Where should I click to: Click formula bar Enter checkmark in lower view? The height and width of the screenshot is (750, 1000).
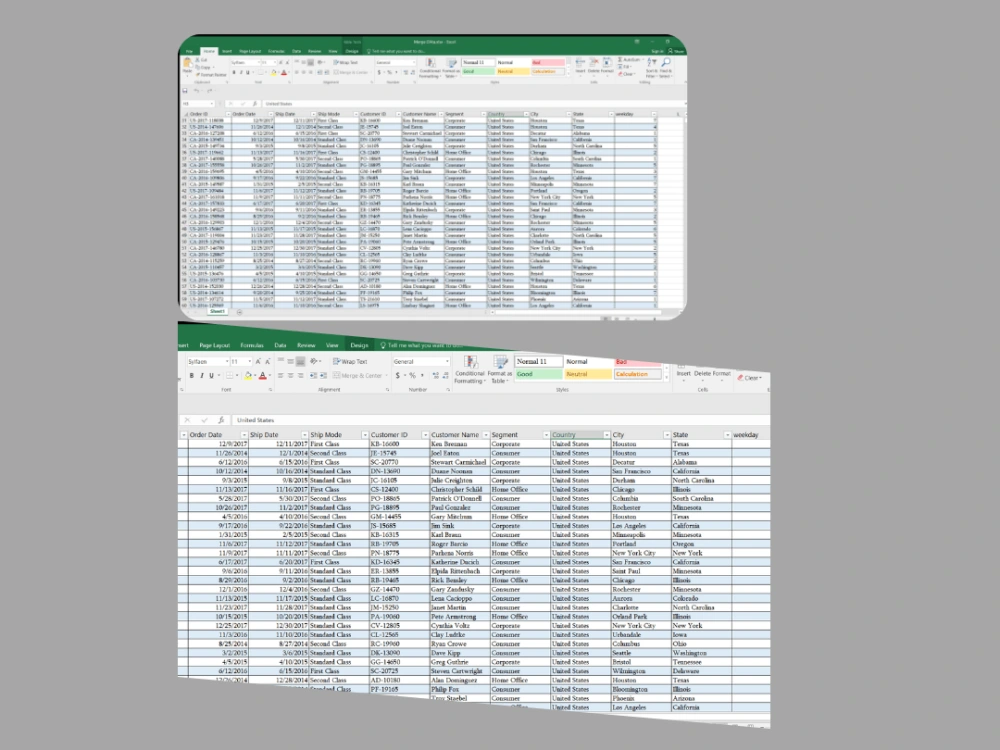coord(204,420)
